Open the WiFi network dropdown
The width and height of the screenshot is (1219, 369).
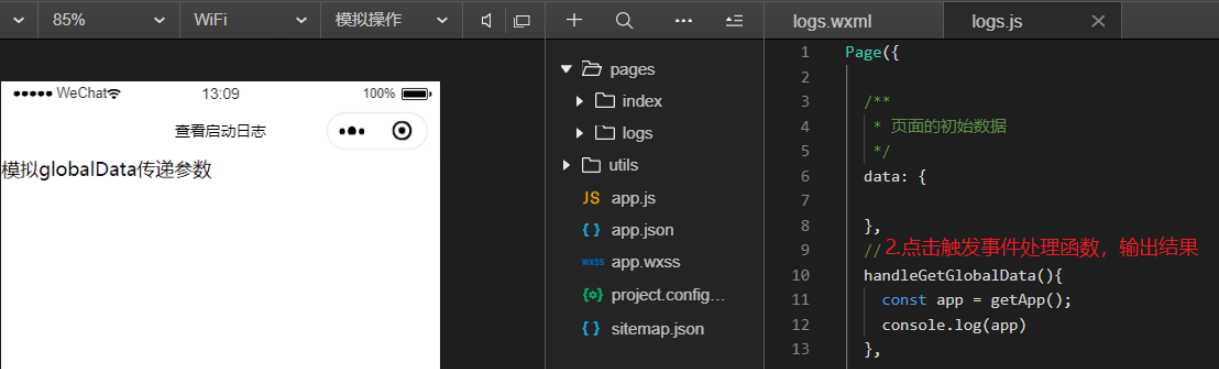pos(250,20)
